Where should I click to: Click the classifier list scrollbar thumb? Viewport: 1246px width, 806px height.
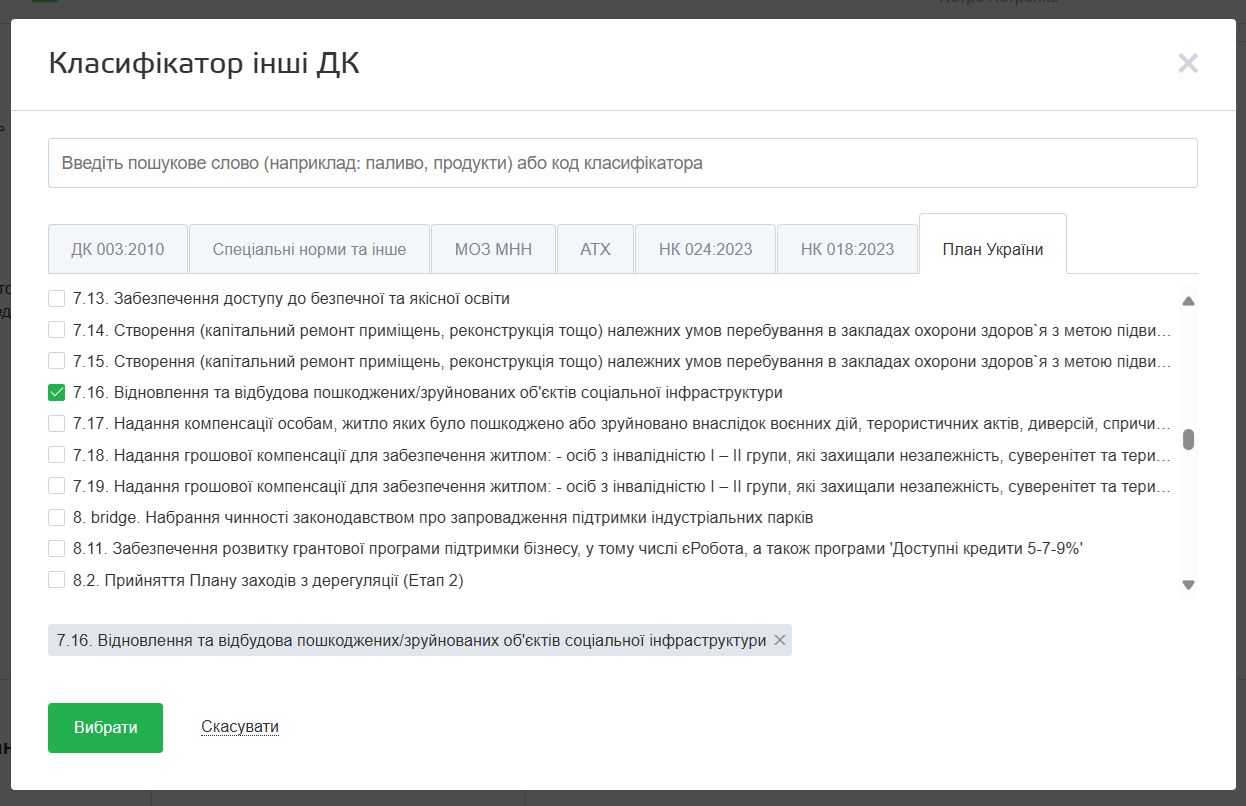point(1188,440)
